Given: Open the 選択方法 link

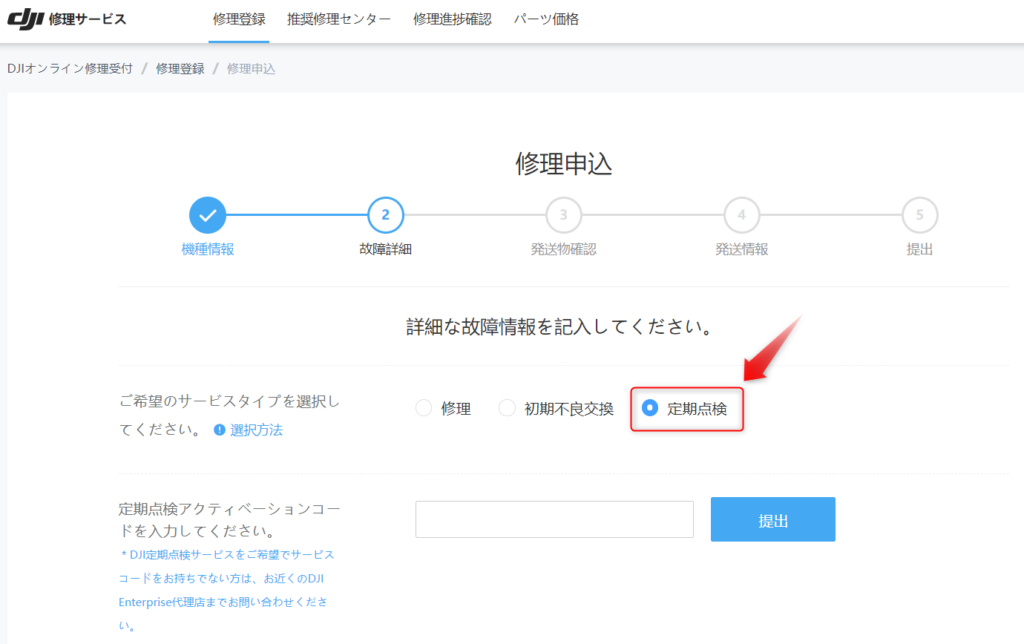Looking at the screenshot, I should [256, 430].
